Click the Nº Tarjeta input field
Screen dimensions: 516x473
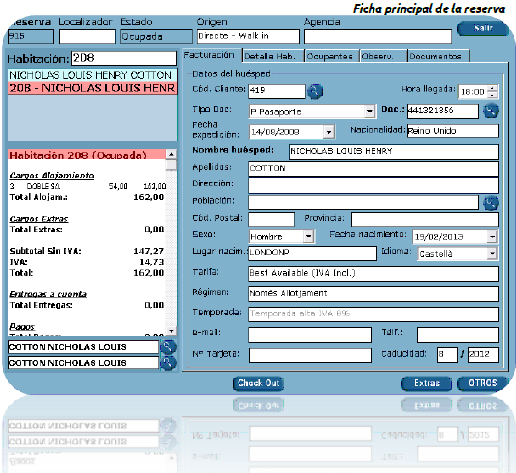310,355
